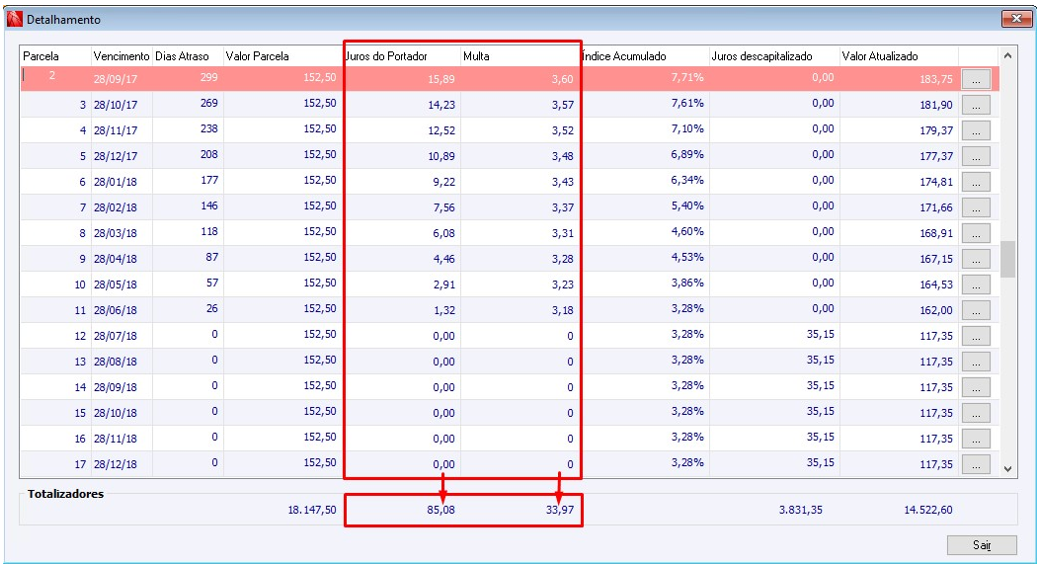Screen dimensions: 1037x566
Task: Open details button for parcela 8 row
Action: click(976, 233)
